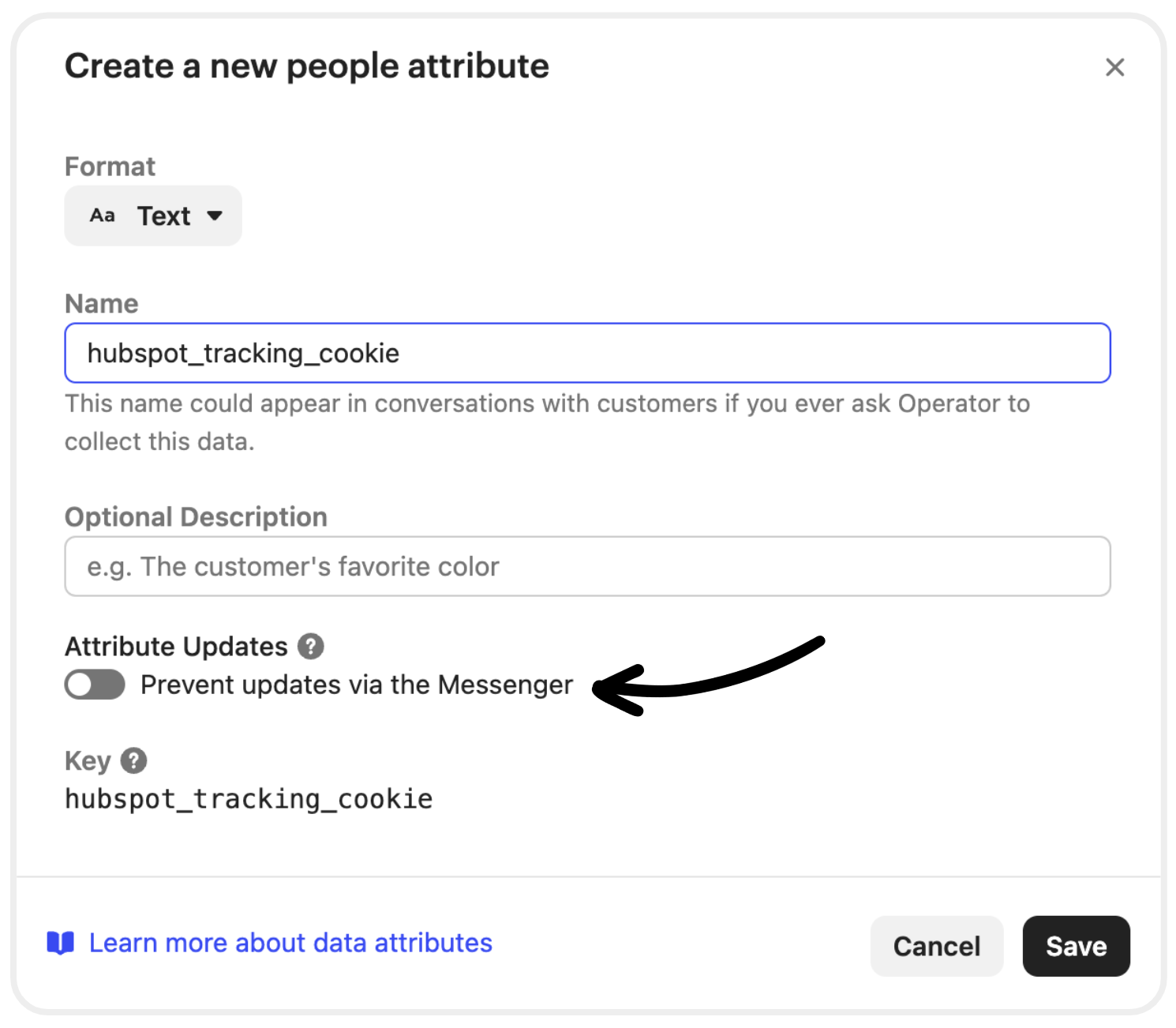Screen dimensions: 1176x1028
Task: Click the Attribute Updates section heading
Action: (x=176, y=647)
